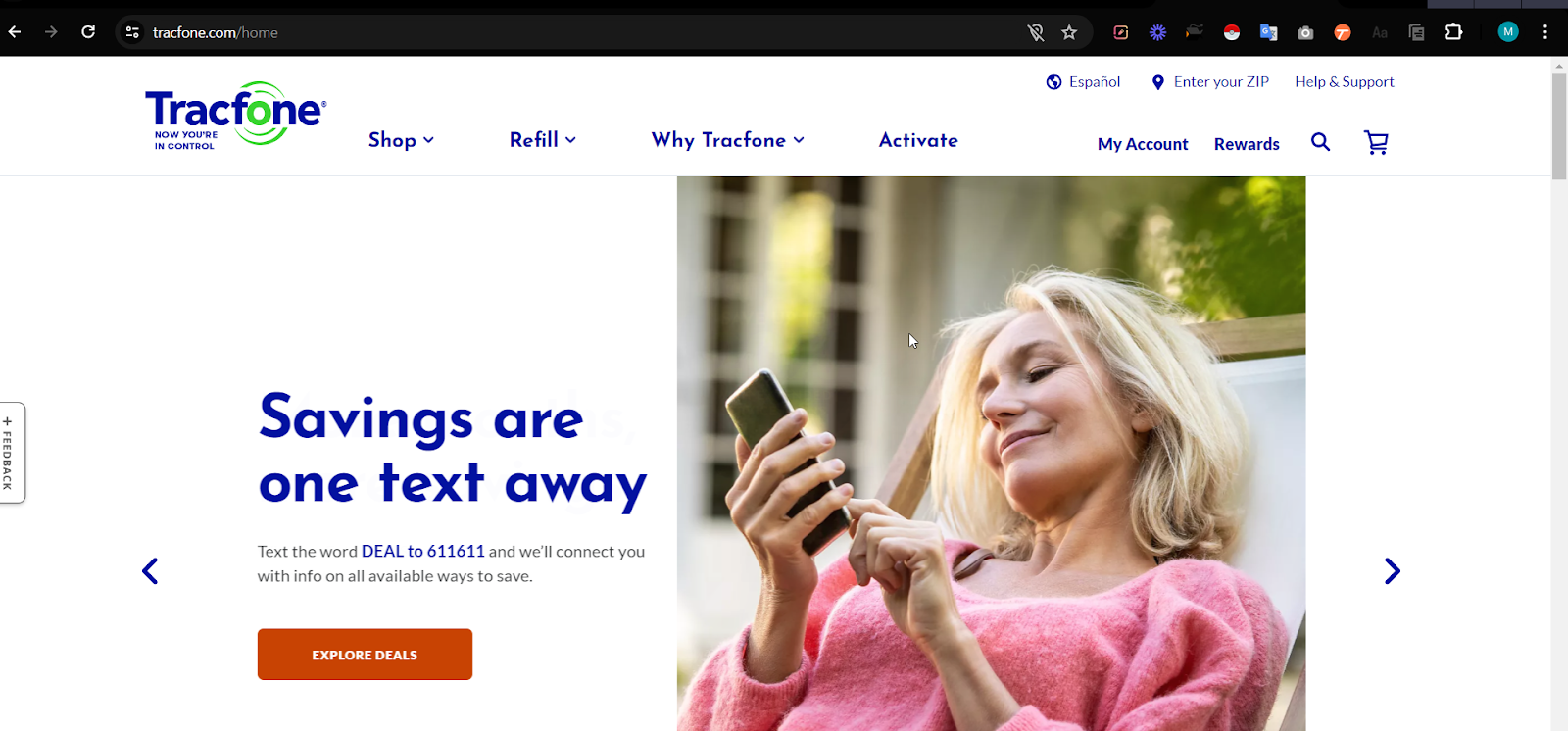
Task: Click the Tracfone logo
Action: click(x=235, y=116)
